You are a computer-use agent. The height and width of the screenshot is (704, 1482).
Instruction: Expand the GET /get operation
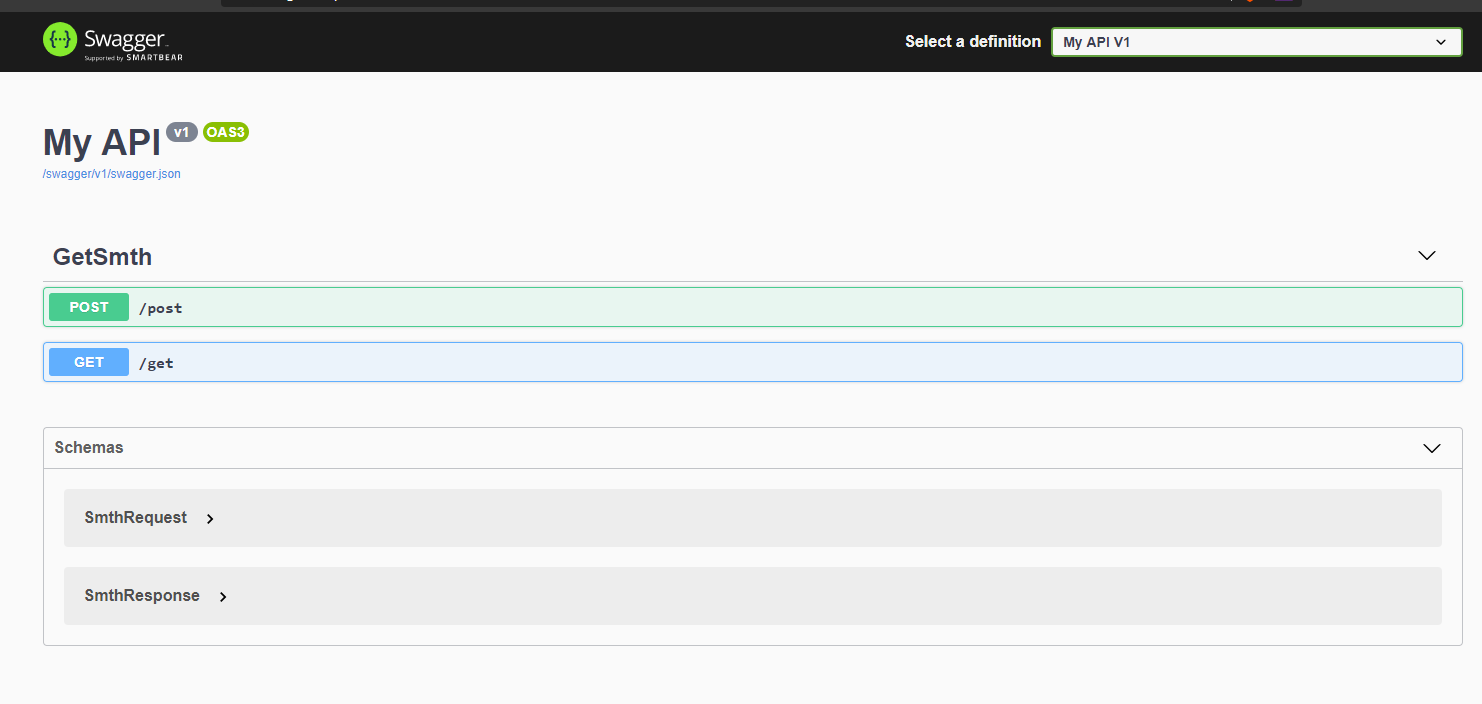pos(752,362)
